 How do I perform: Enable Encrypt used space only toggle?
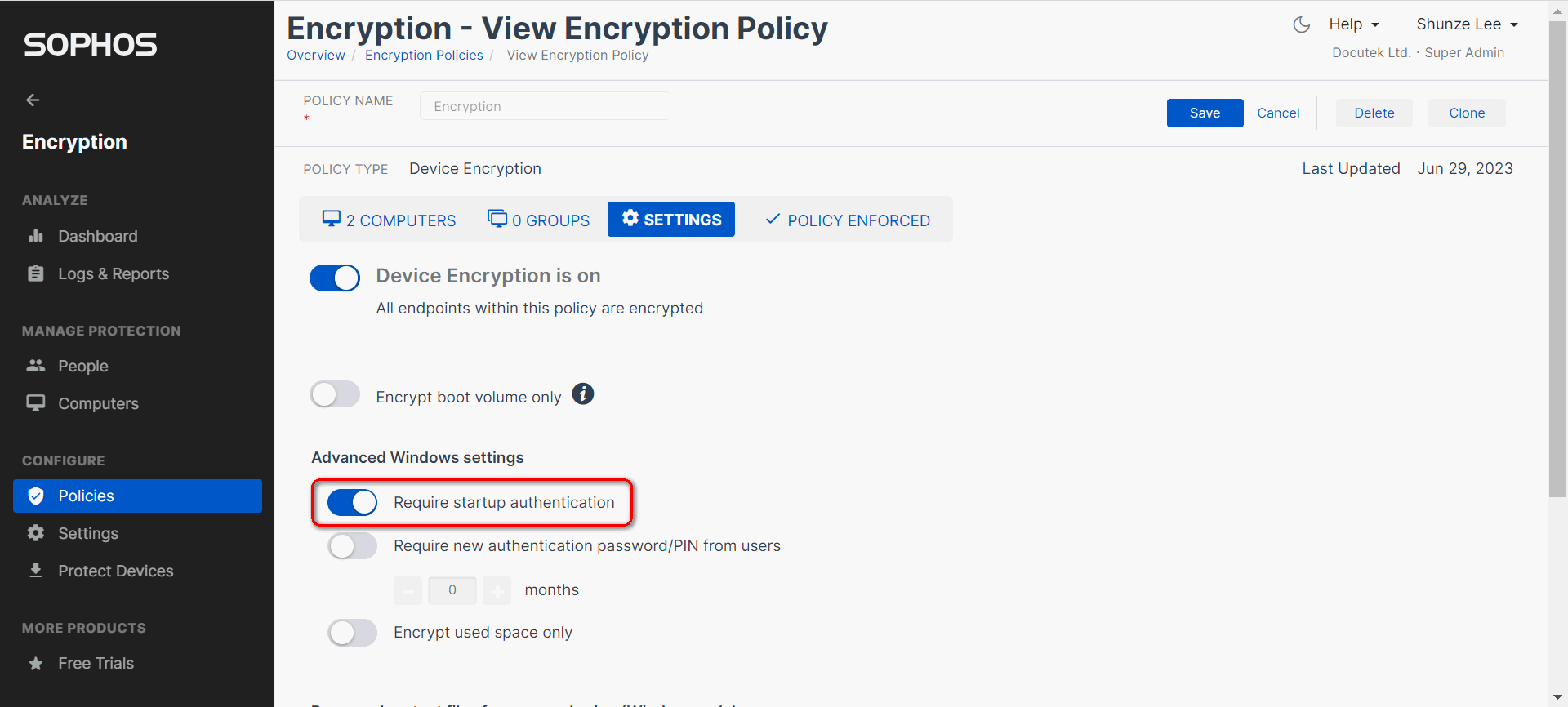352,632
